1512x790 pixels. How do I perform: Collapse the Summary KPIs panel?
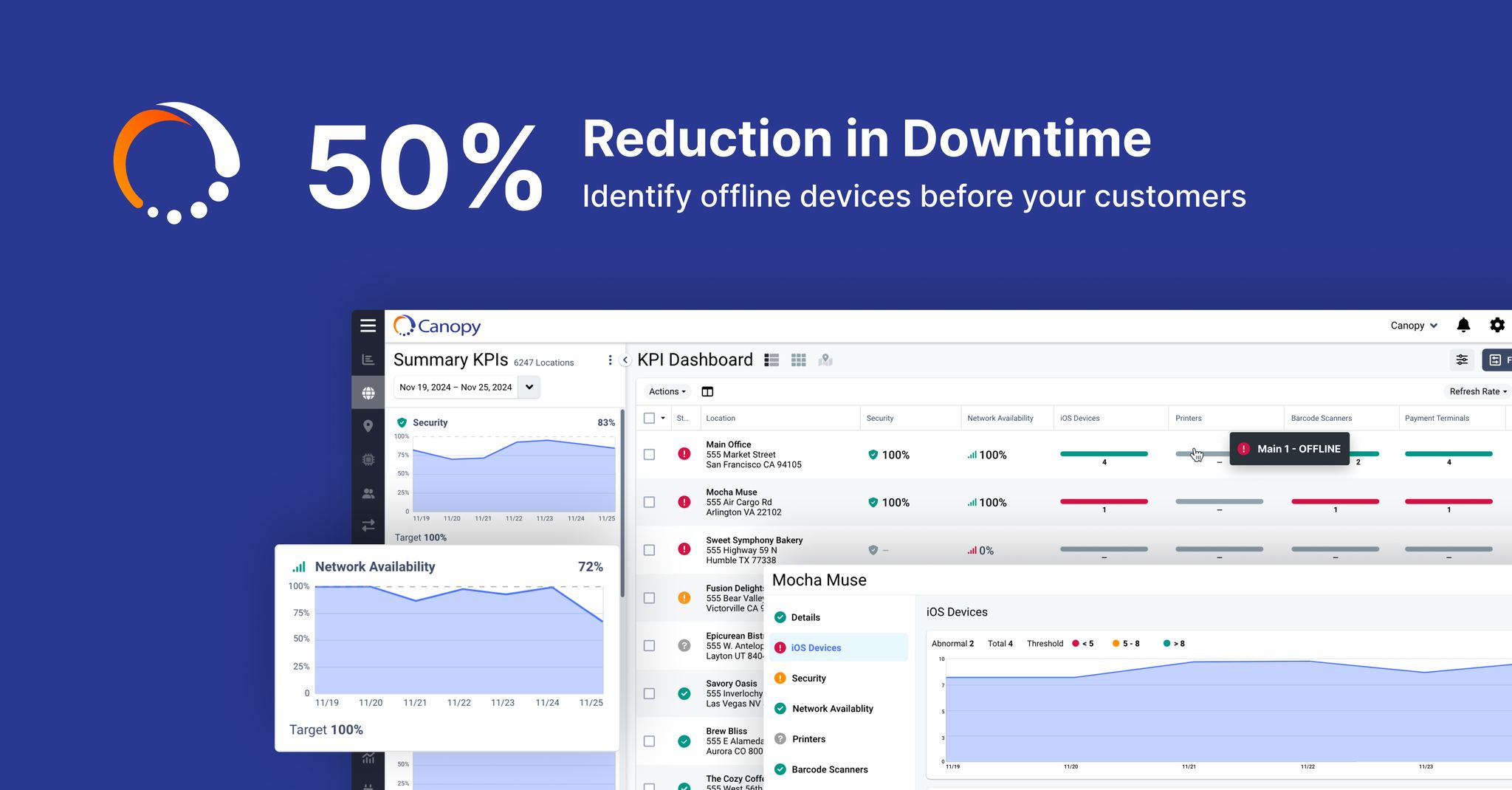coord(625,360)
